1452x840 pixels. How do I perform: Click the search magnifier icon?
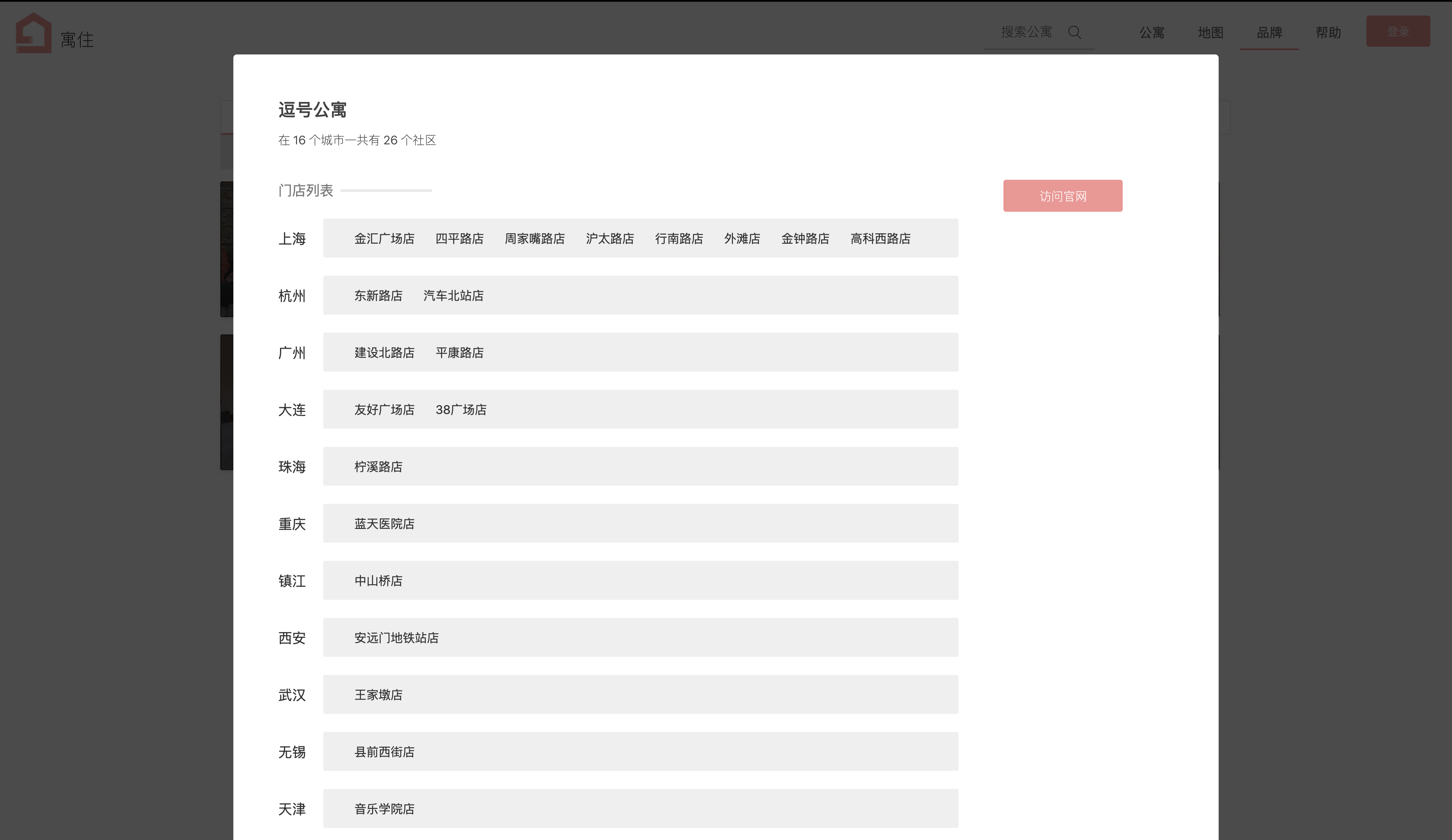click(x=1074, y=32)
